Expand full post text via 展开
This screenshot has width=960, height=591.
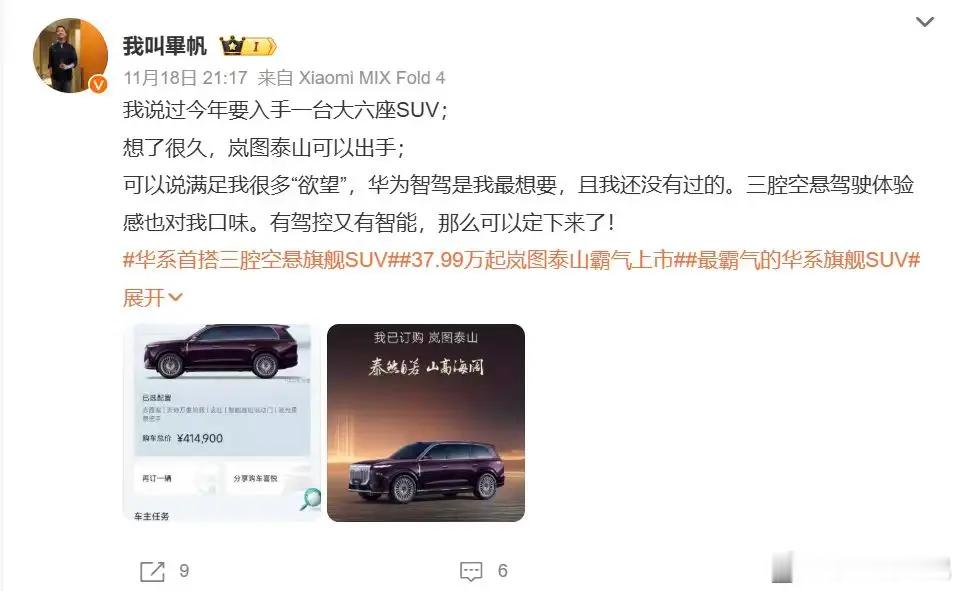[144, 298]
